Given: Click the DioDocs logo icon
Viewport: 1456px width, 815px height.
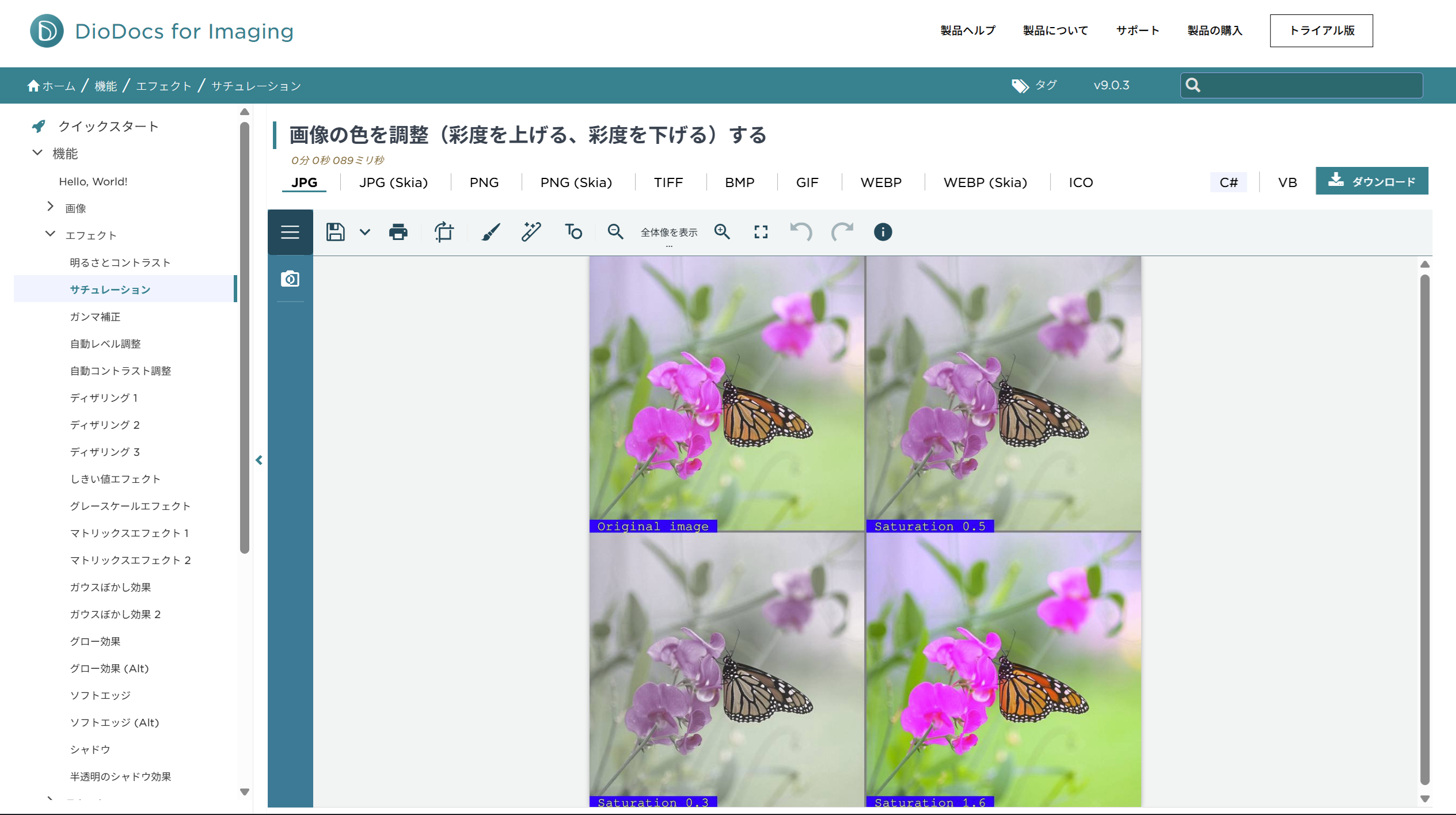Looking at the screenshot, I should [x=47, y=31].
